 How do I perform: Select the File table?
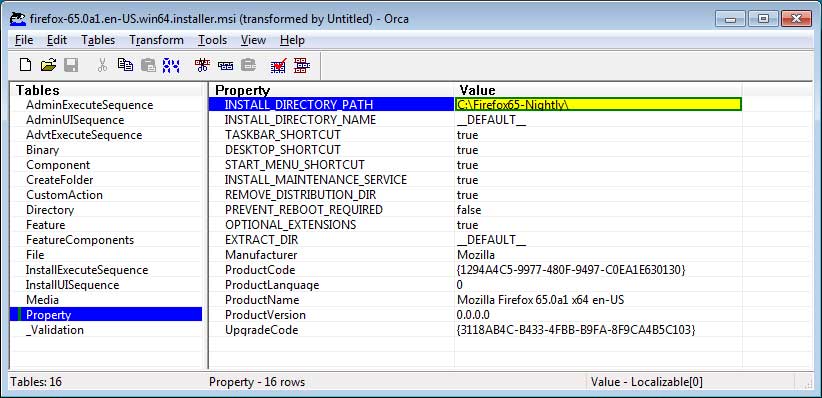coord(35,255)
